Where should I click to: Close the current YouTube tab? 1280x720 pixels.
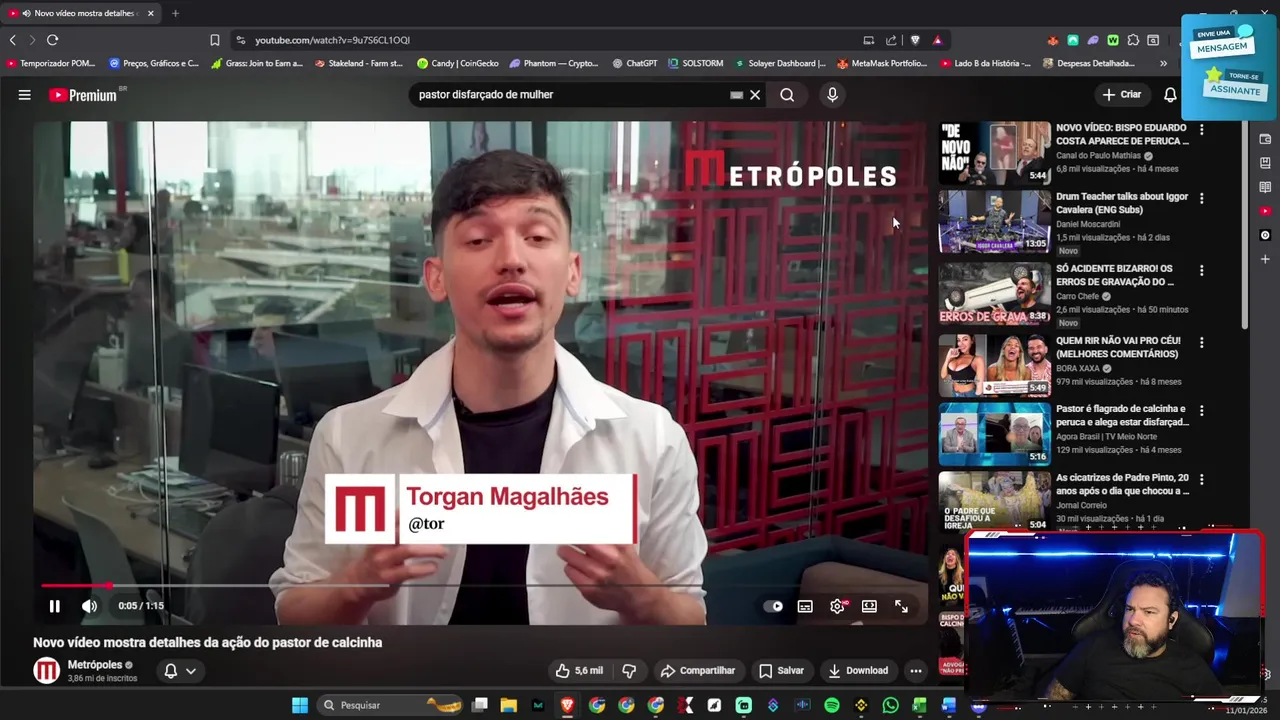pos(151,13)
